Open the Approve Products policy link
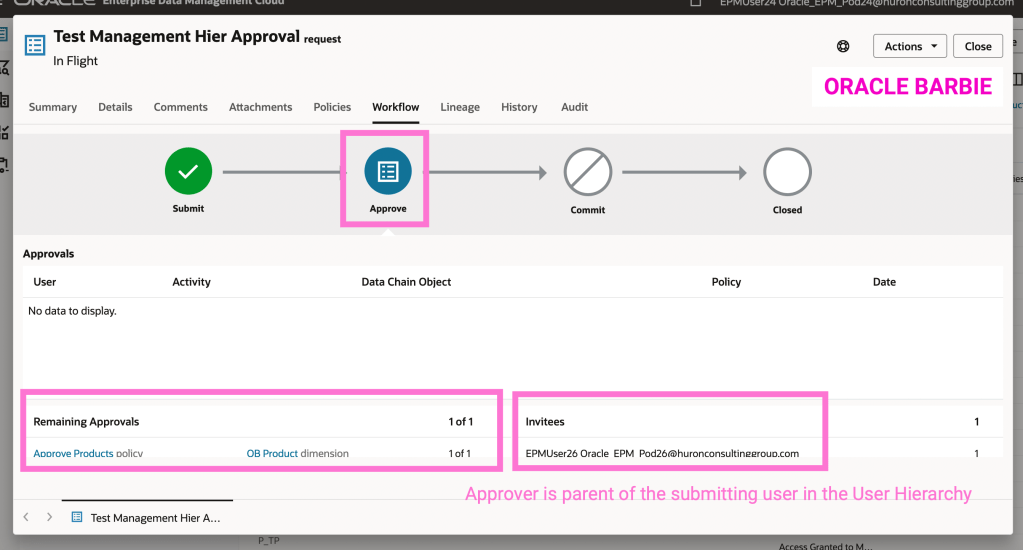 pos(73,453)
